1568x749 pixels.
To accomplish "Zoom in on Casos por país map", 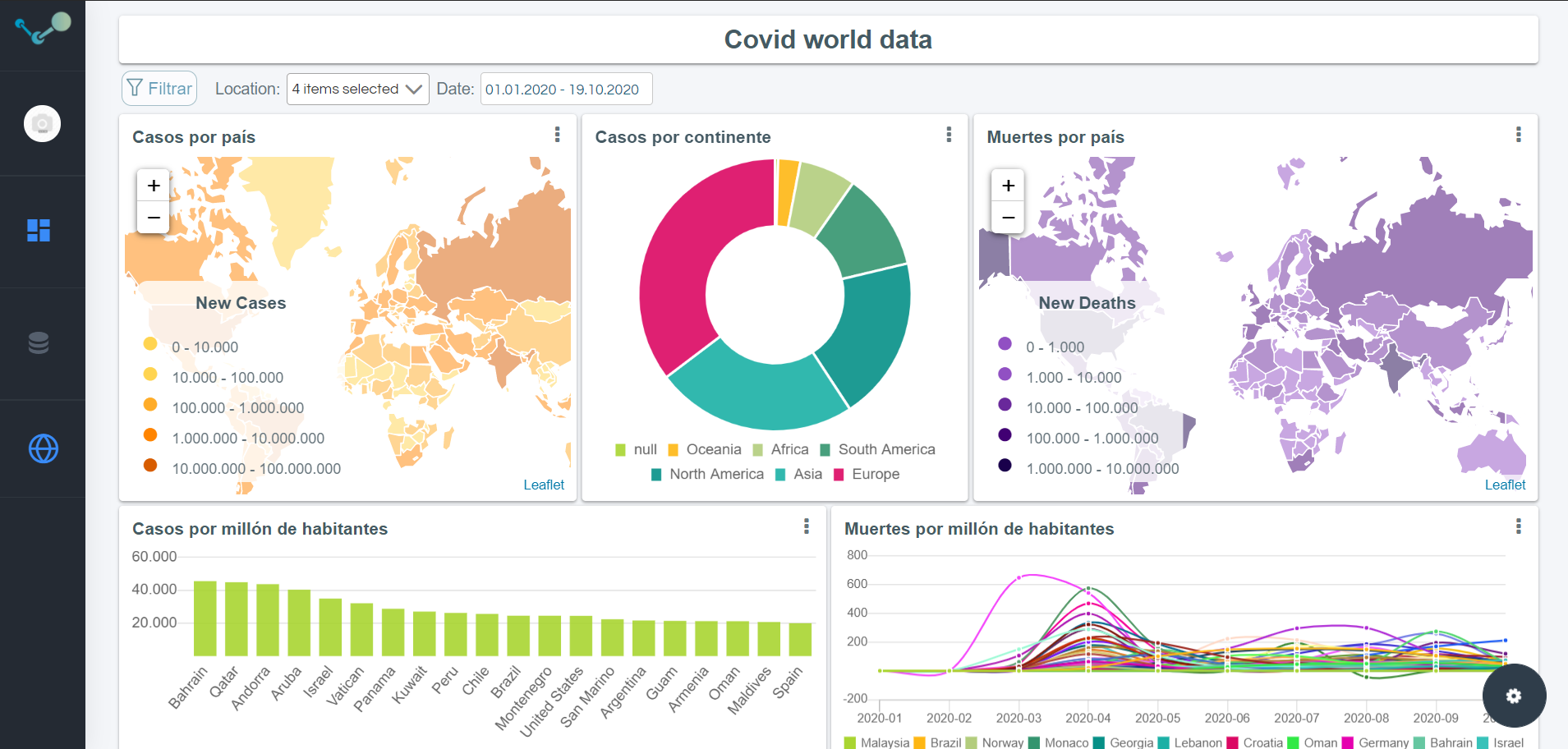I will [x=154, y=186].
